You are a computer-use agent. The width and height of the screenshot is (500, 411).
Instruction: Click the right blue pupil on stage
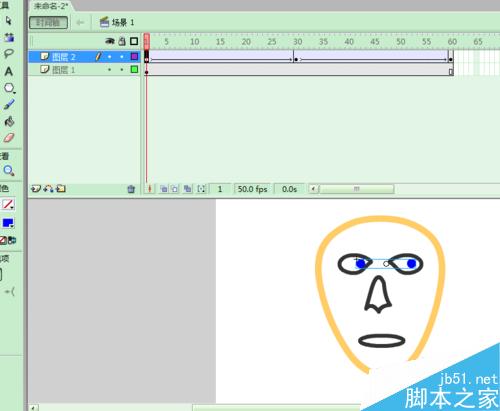[412, 264]
